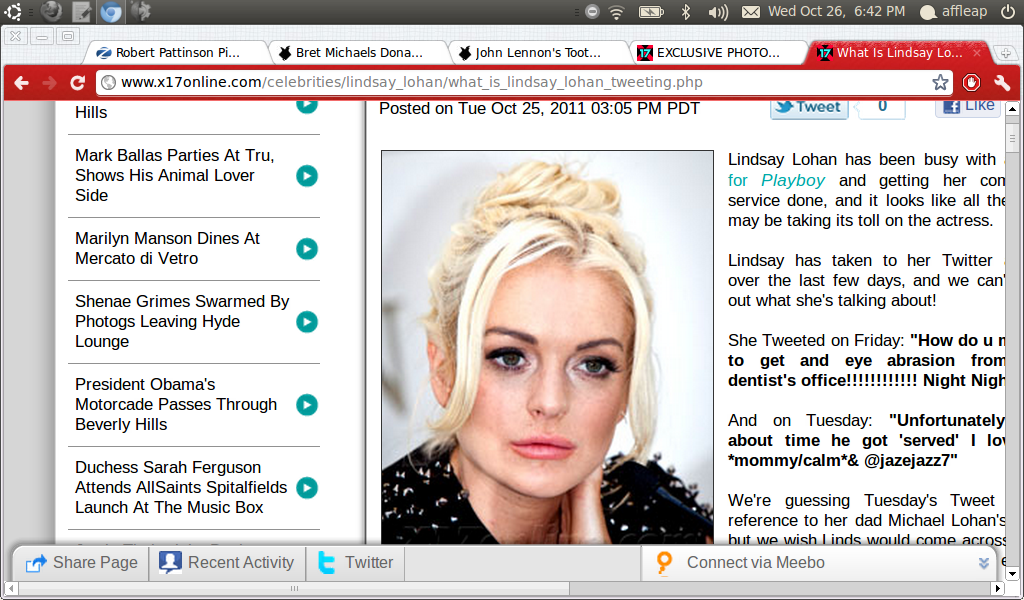Reload the current page
Viewport: 1024px width, 600px height.
tap(78, 82)
